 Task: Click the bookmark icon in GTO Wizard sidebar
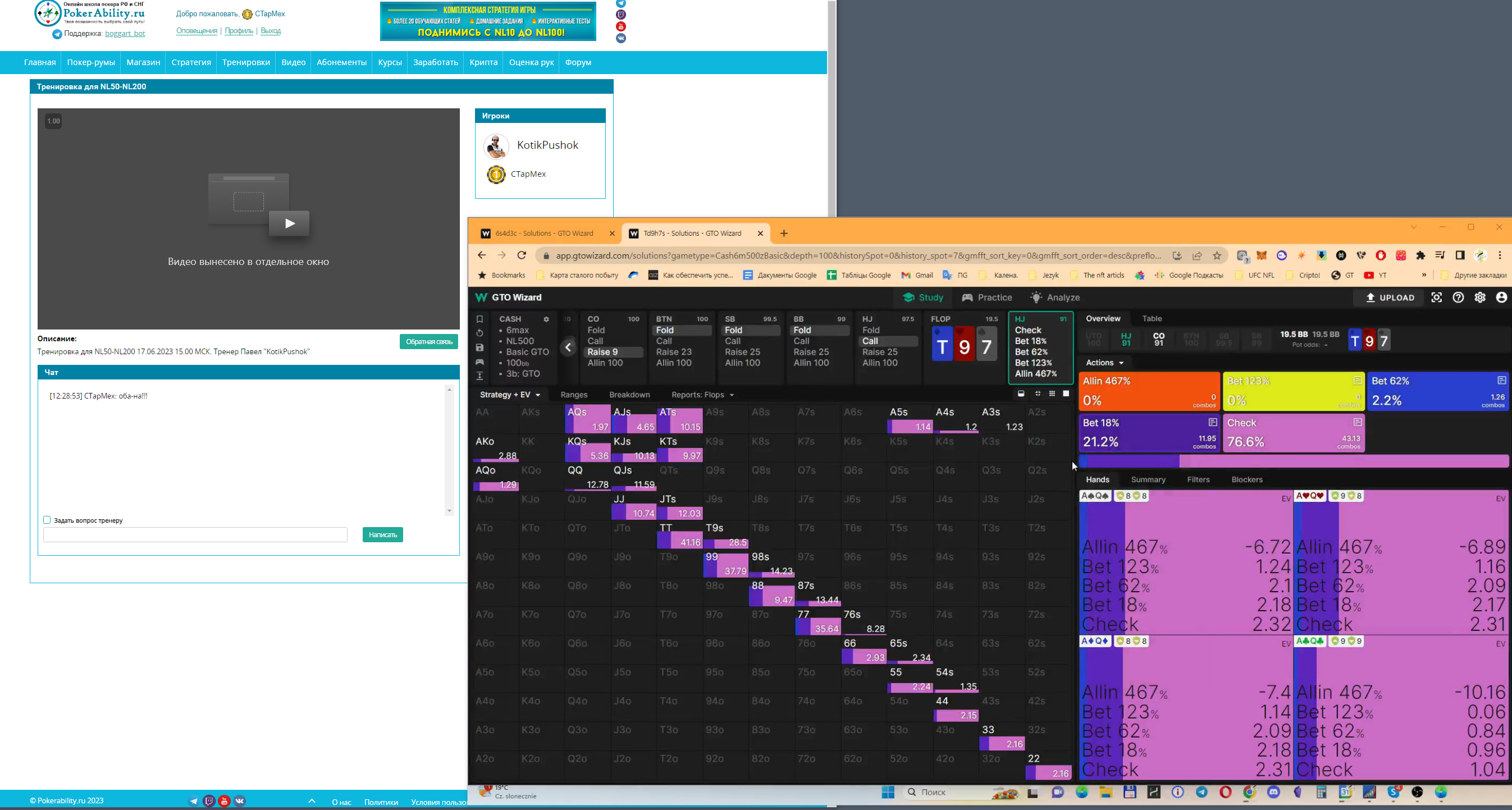tap(479, 319)
